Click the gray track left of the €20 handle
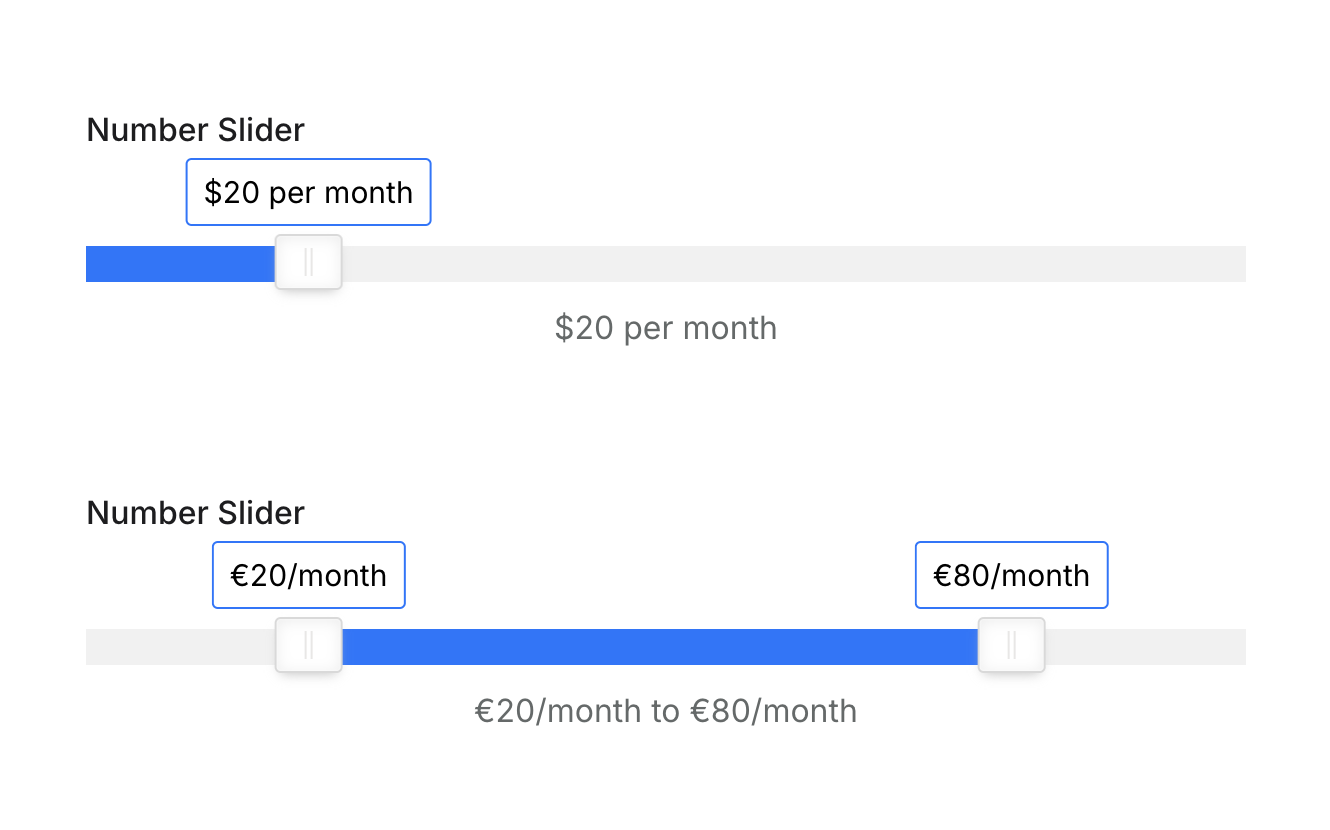This screenshot has width=1330, height=830. 181,647
